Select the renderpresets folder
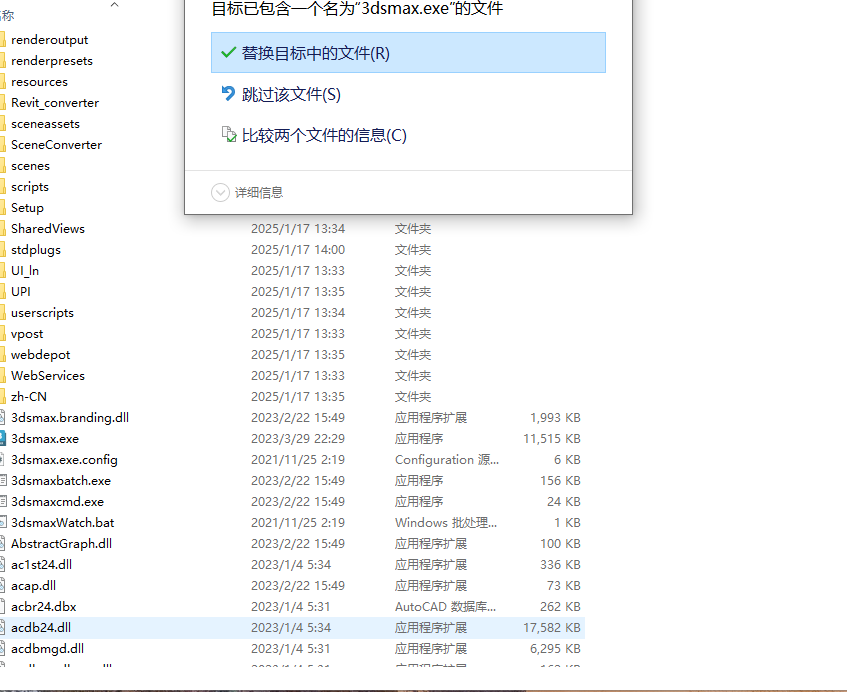The image size is (847, 692). point(51,61)
